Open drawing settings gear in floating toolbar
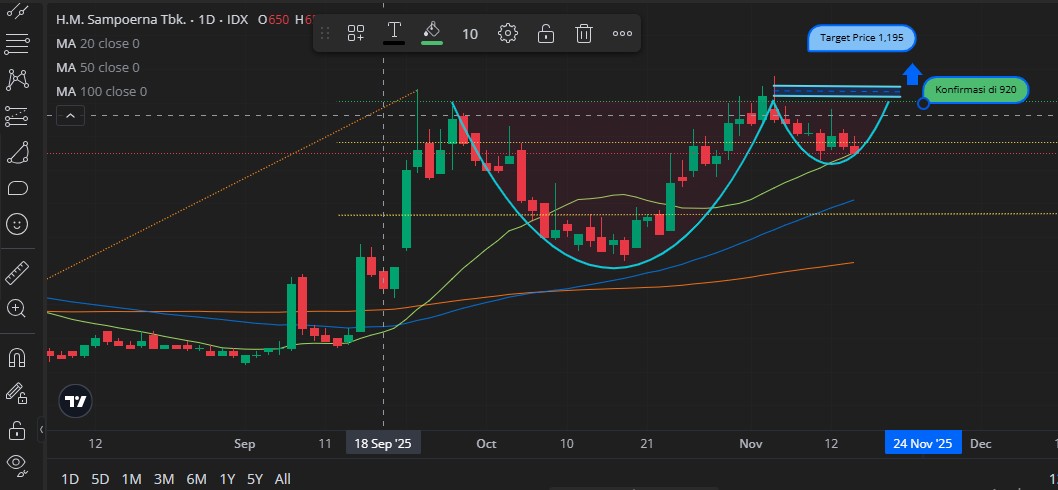This screenshot has width=1058, height=490. click(x=508, y=33)
